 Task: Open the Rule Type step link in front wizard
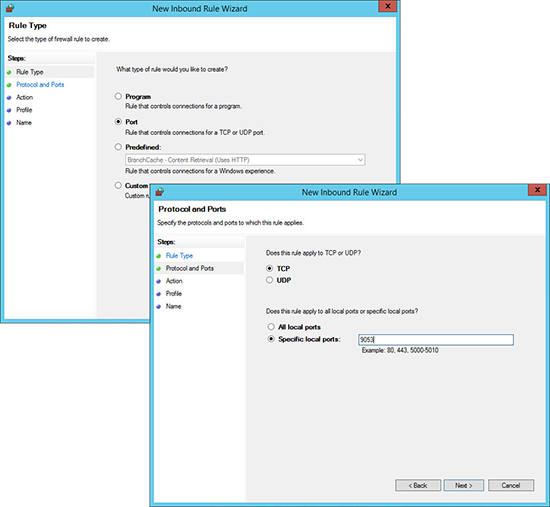pyautogui.click(x=179, y=255)
